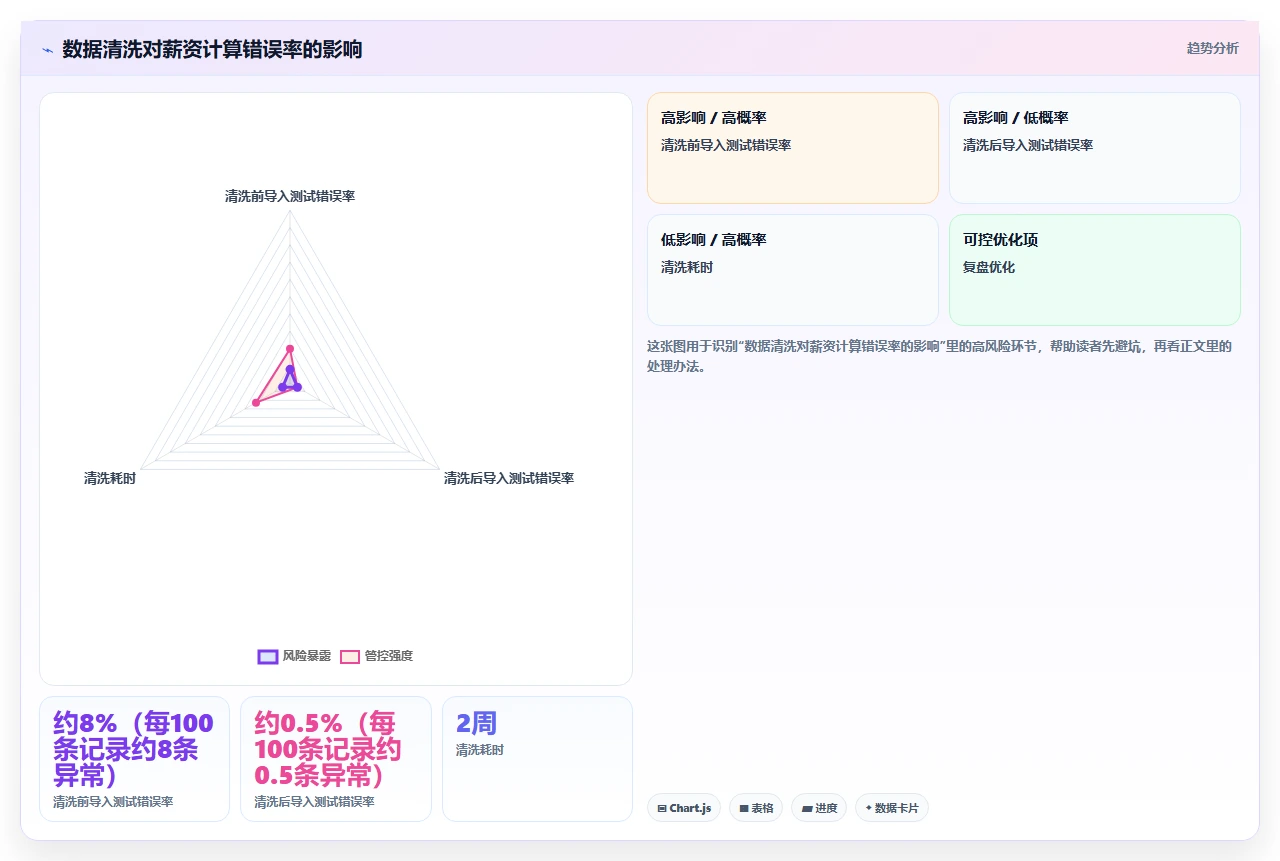Screen dimensions: 1280x861
Task: Click the 约8% data card value
Action: pos(133,750)
